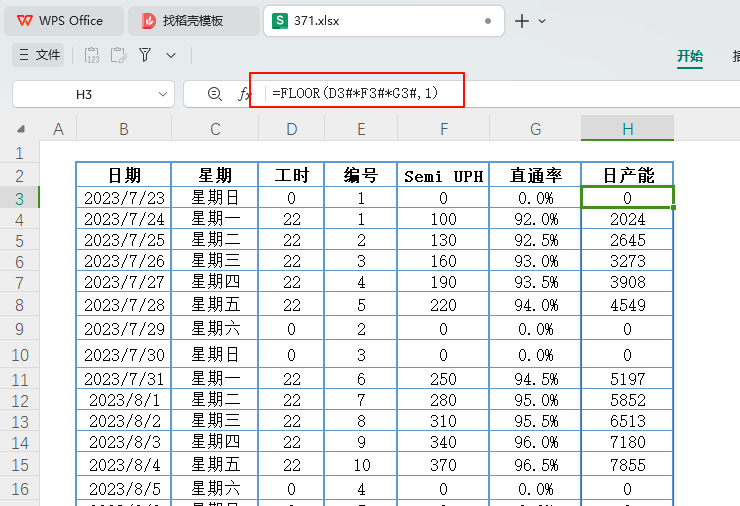The image size is (740, 506).
Task: Open the WPS Office home tab
Action: coord(64,21)
